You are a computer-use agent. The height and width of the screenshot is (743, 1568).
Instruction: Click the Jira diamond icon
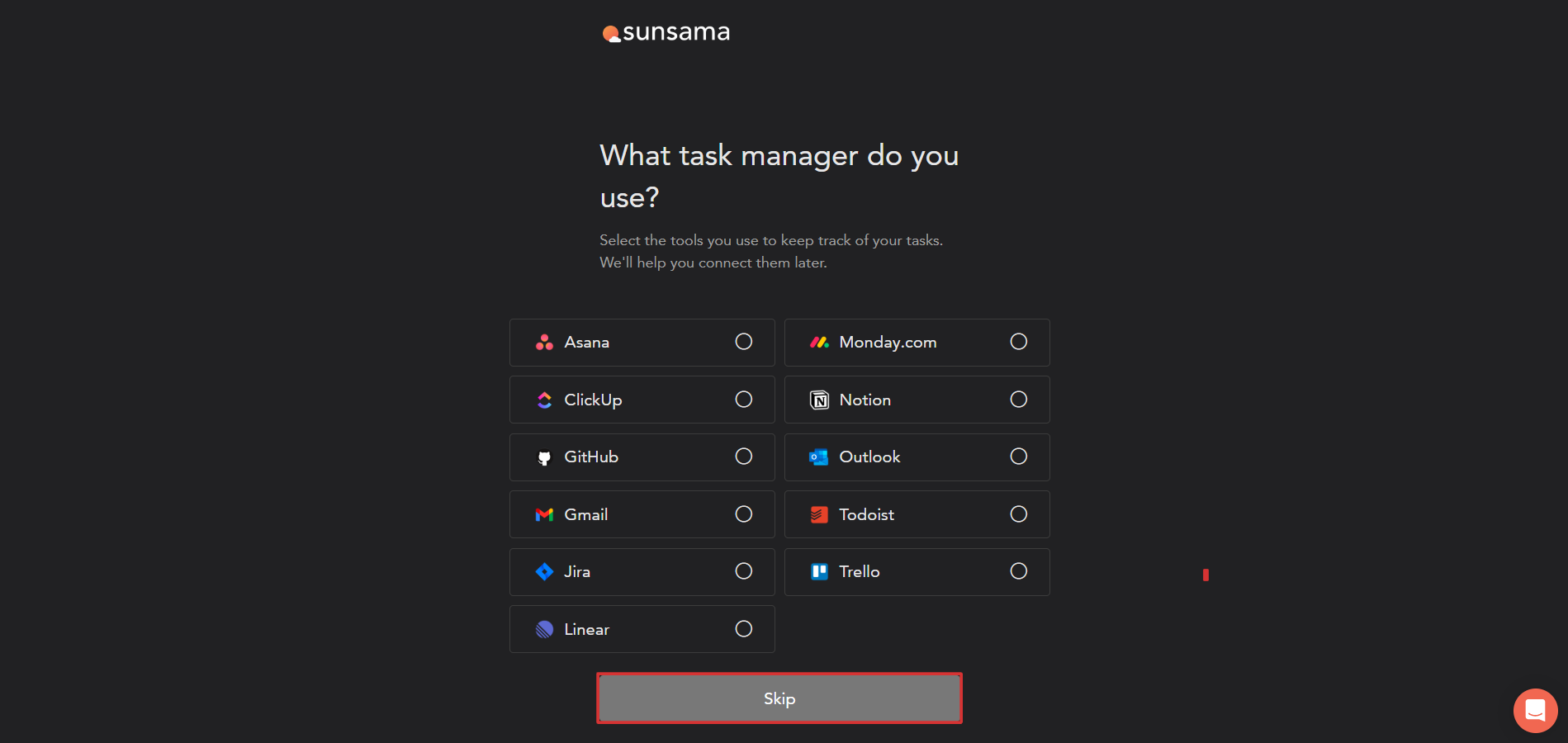[x=544, y=572]
